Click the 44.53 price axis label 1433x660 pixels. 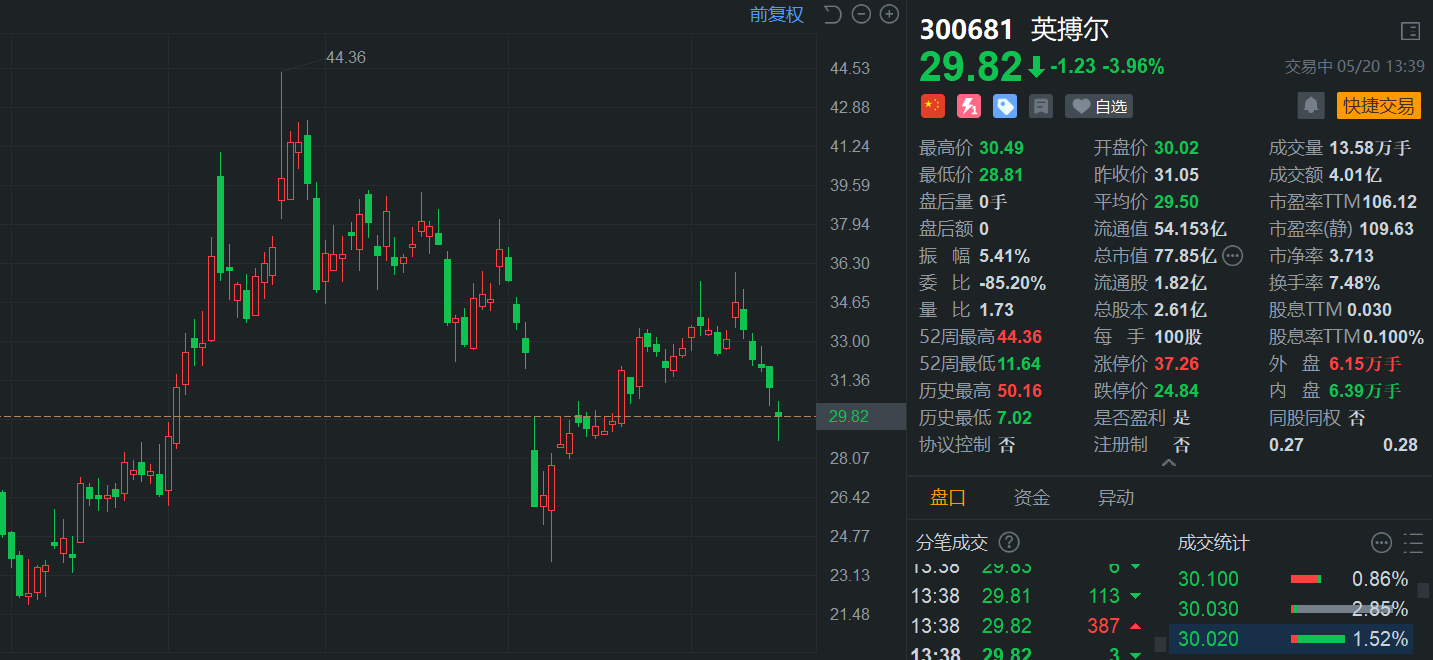pos(850,68)
